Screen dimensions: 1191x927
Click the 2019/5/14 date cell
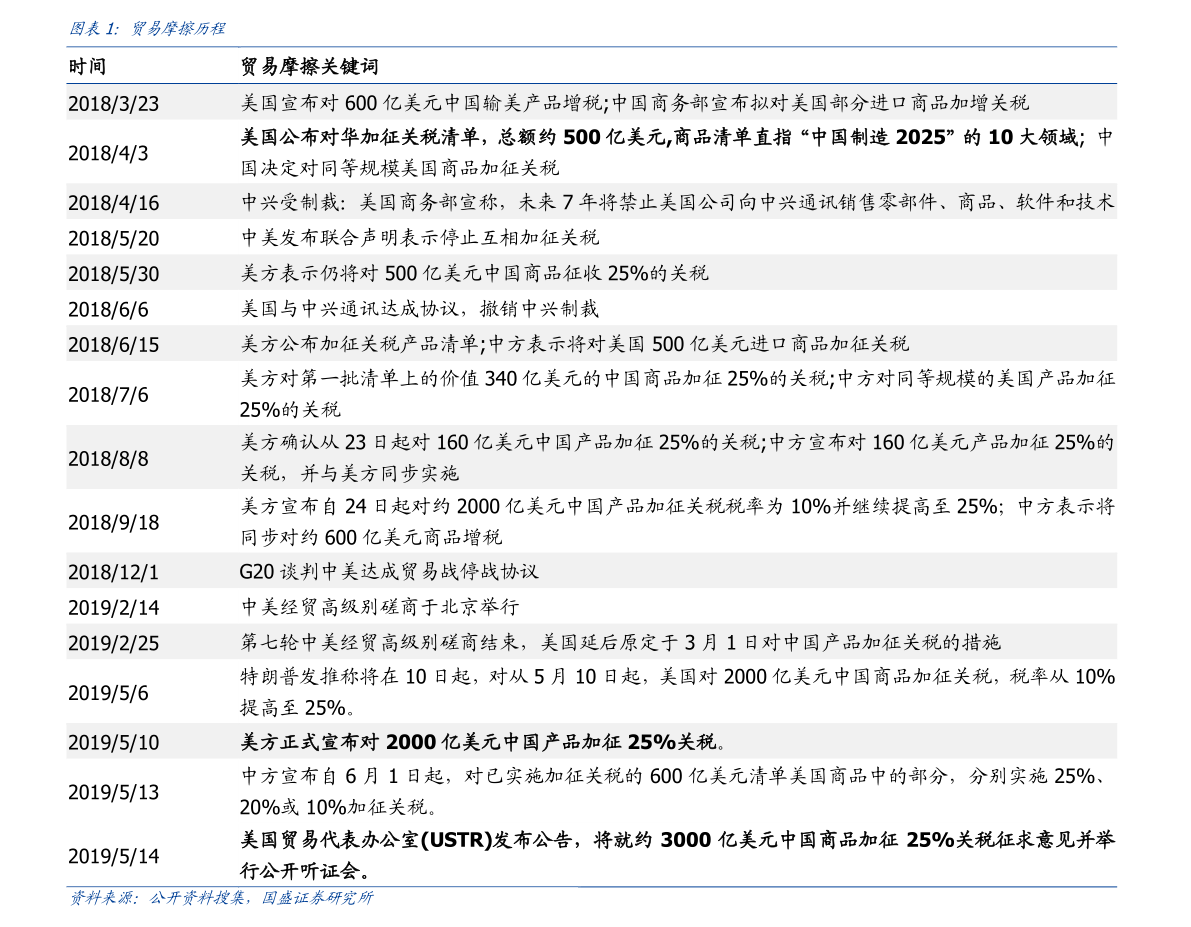pyautogui.click(x=114, y=856)
